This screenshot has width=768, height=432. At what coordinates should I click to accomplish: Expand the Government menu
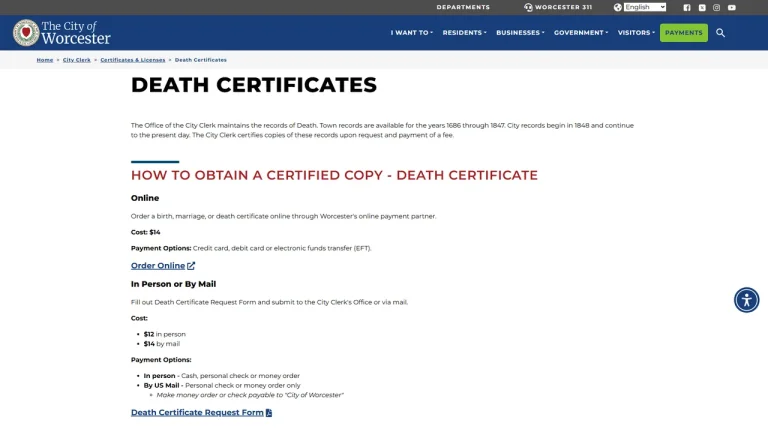(581, 33)
